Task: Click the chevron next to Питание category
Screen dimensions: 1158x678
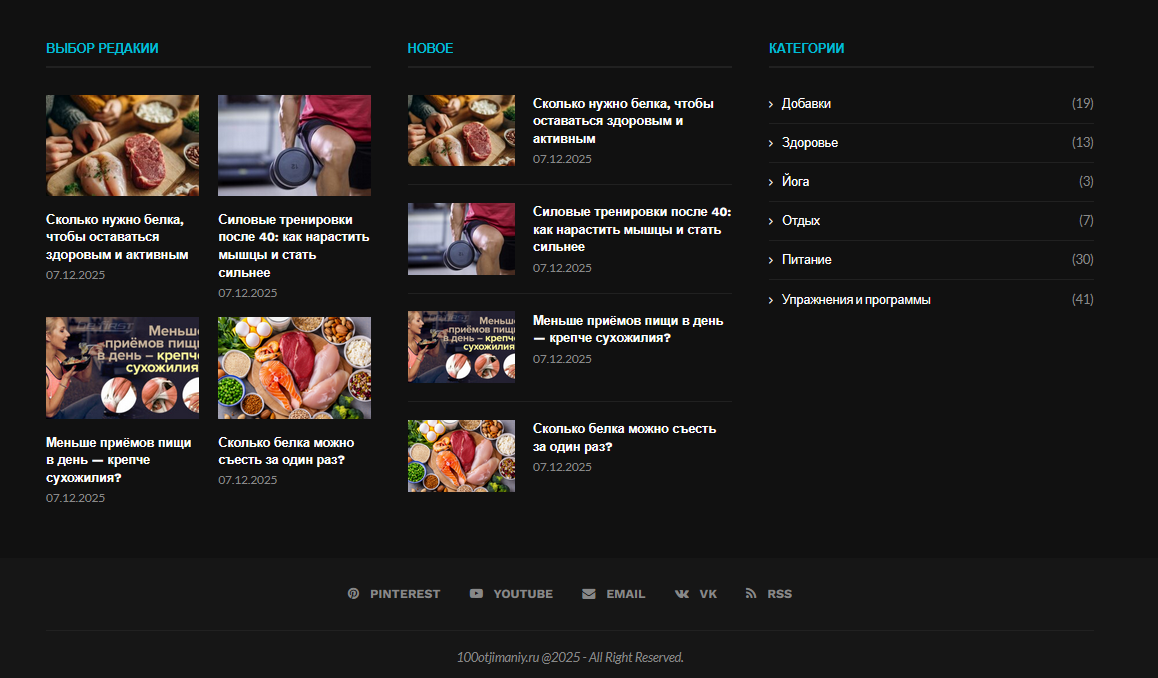Action: click(771, 260)
